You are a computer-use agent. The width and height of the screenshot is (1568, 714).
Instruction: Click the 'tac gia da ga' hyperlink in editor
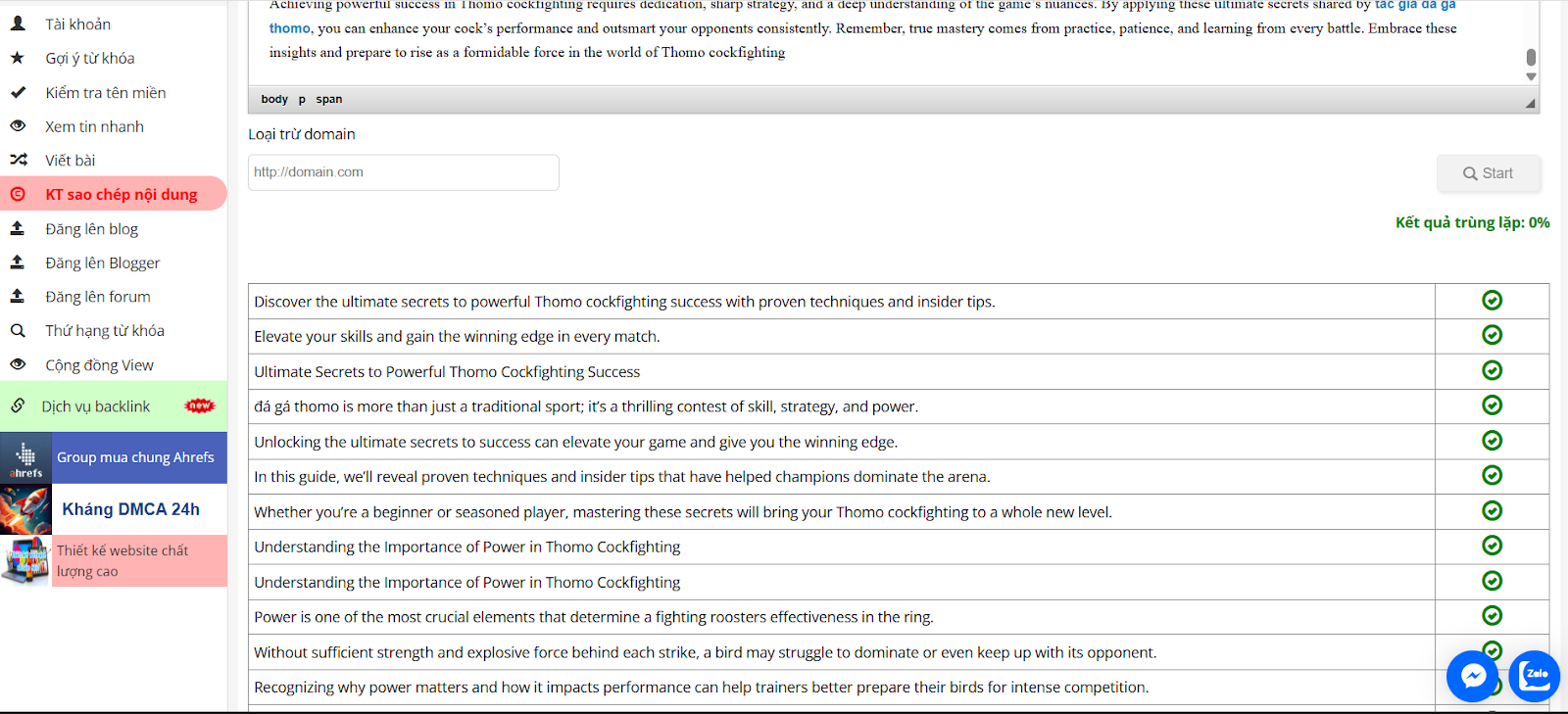pyautogui.click(x=1415, y=5)
